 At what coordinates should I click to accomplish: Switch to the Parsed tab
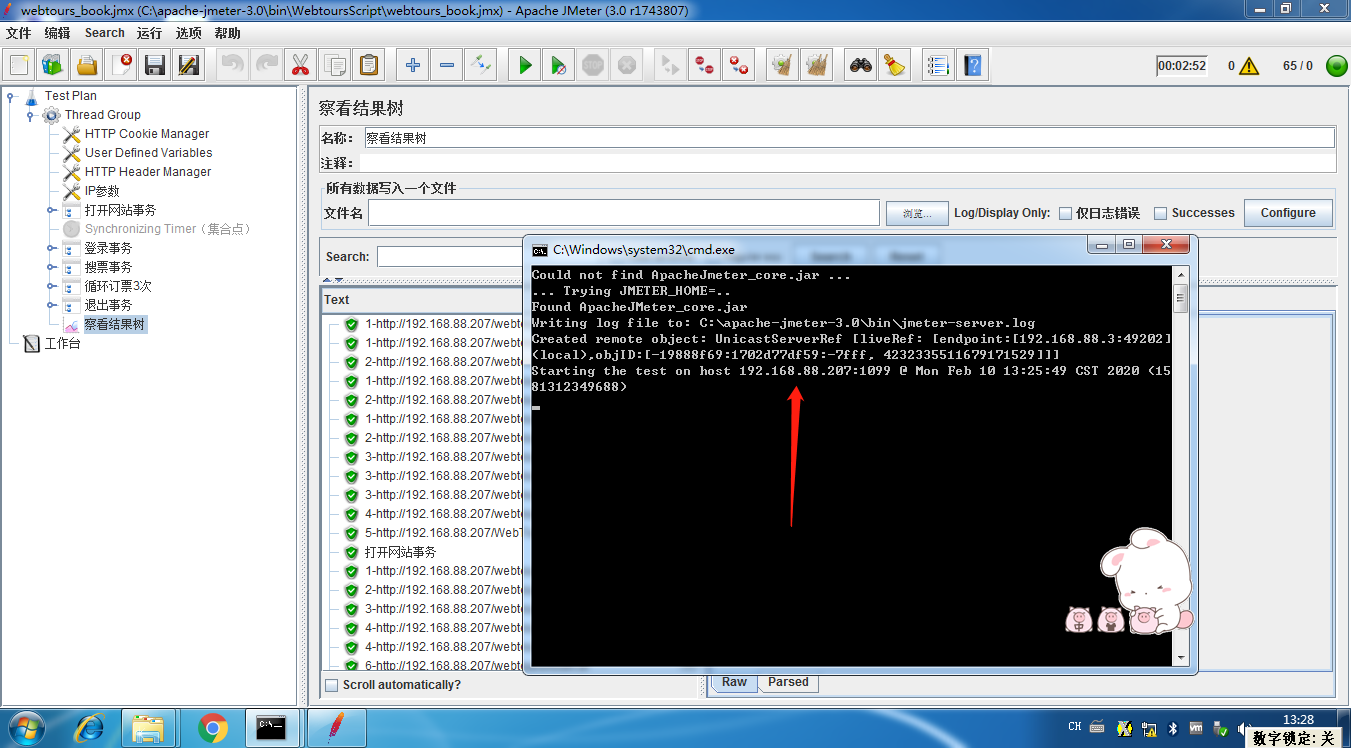pyautogui.click(x=788, y=682)
